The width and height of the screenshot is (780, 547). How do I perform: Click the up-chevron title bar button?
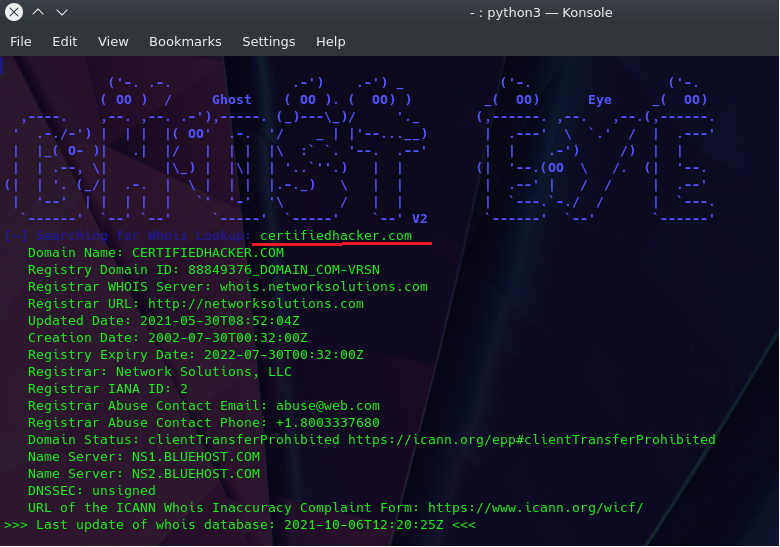pos(38,12)
